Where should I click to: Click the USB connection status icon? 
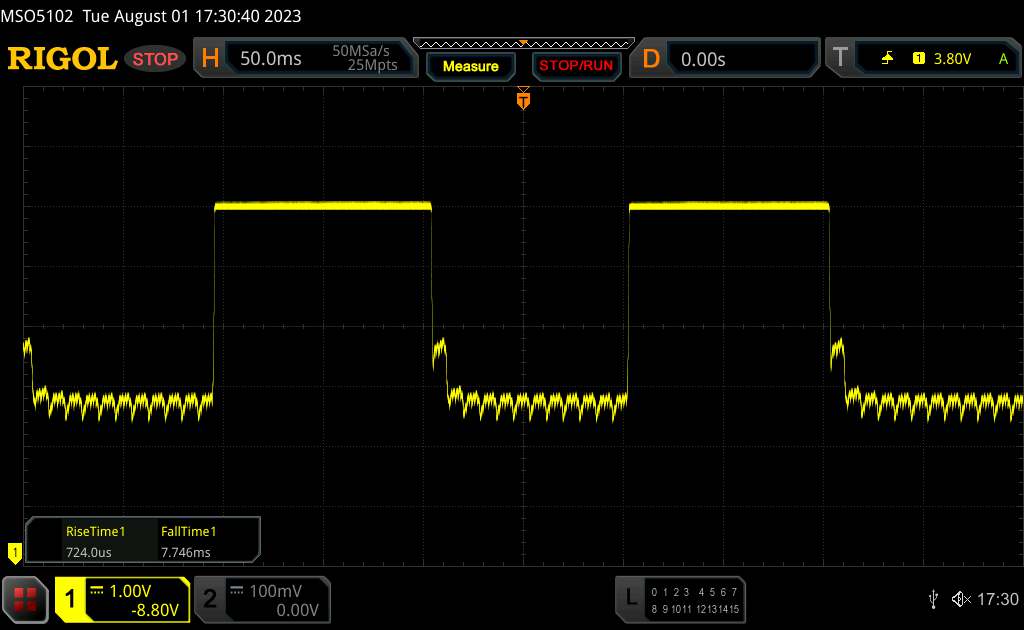point(933,599)
